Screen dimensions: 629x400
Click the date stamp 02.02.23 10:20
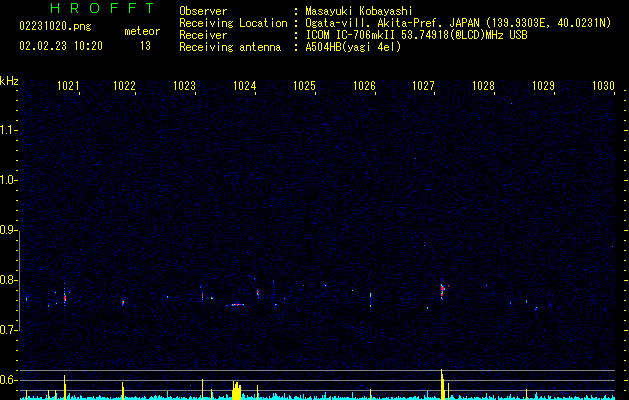[x=61, y=46]
